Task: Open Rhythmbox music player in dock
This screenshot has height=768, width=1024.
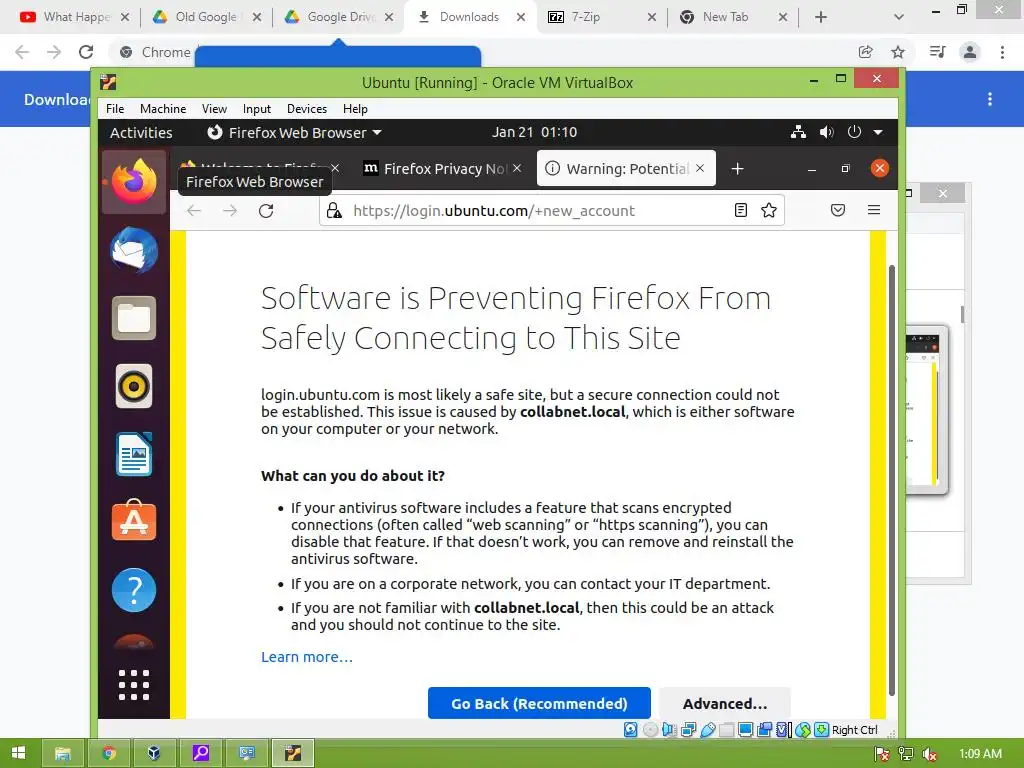Action: 134,386
